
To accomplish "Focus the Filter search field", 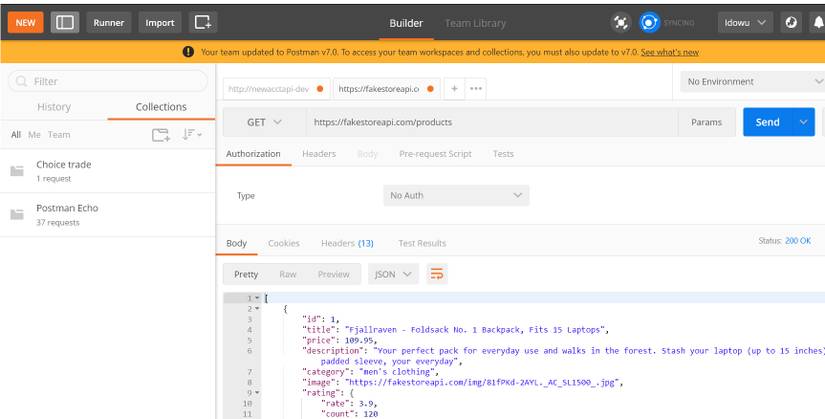I will 108,81.
